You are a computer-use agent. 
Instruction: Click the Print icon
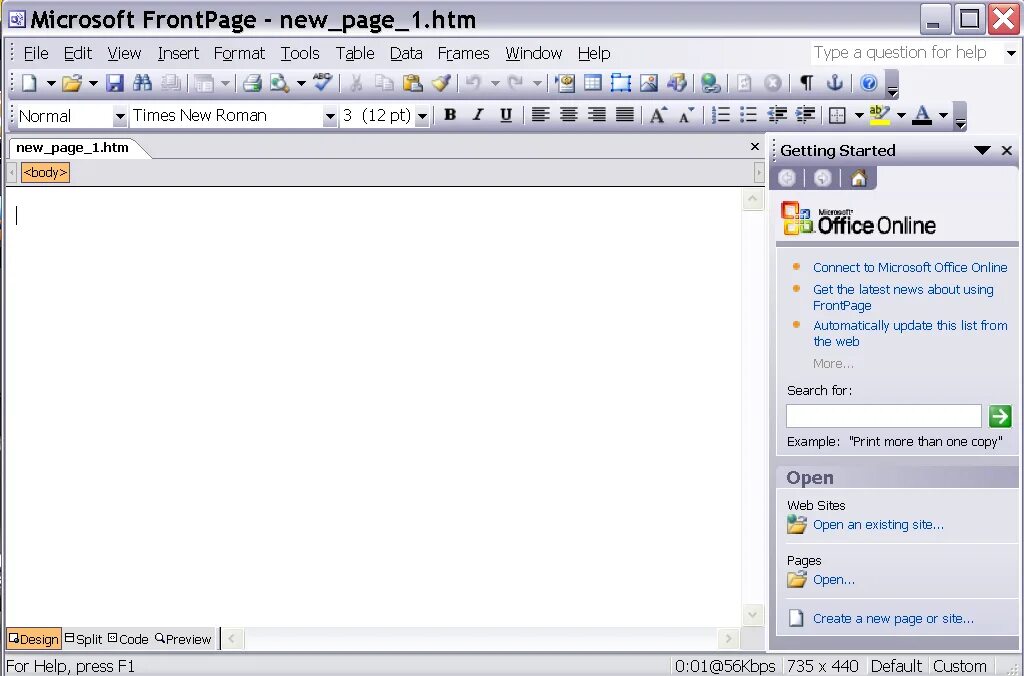(252, 83)
